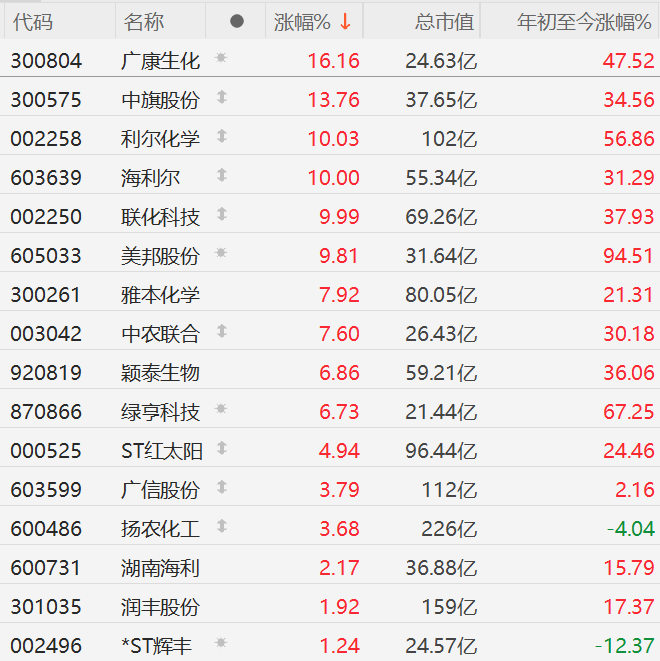Click the marker icon next to 扬农化工
This screenshot has height=661, width=660.
(x=222, y=526)
